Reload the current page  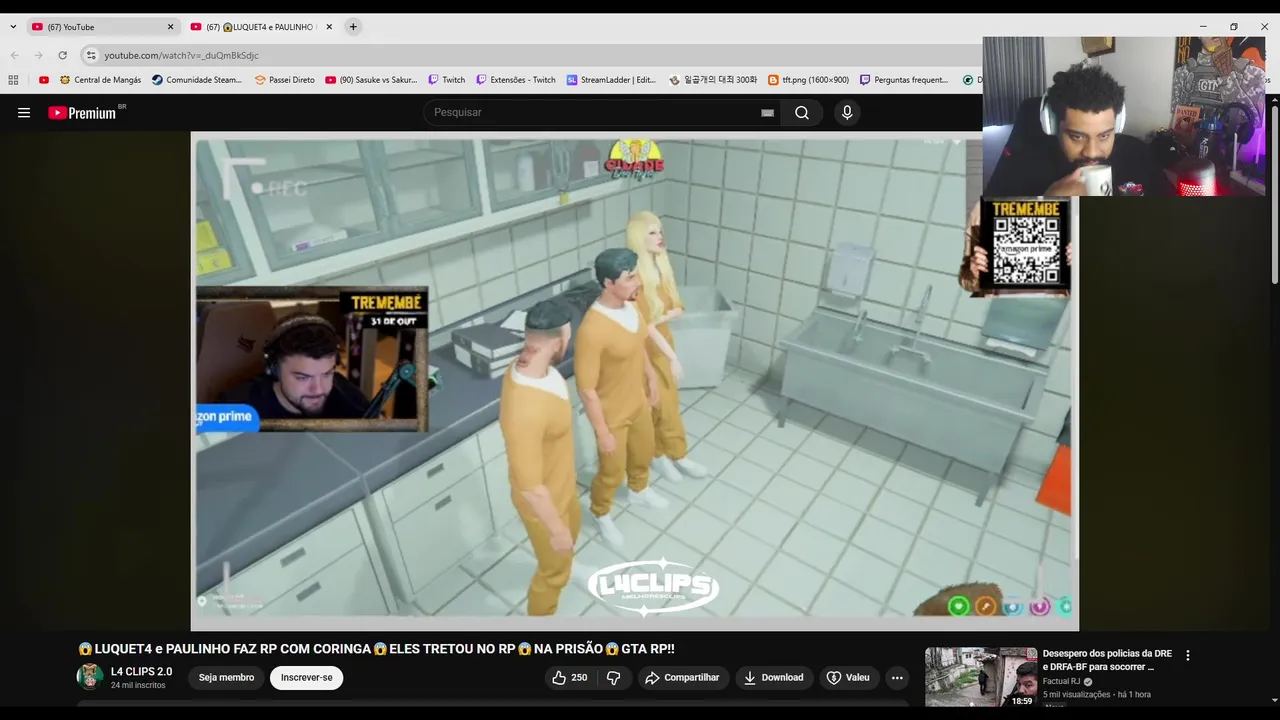tap(62, 55)
